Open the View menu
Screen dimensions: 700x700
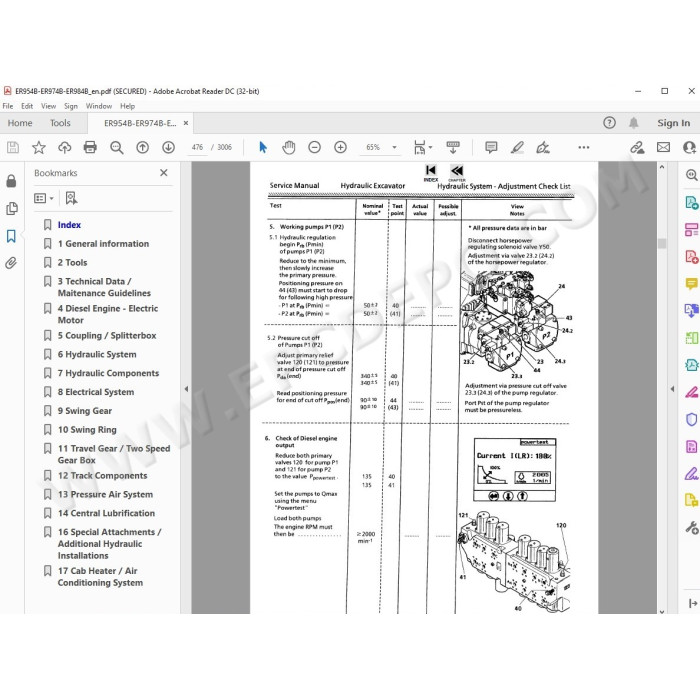click(48, 106)
